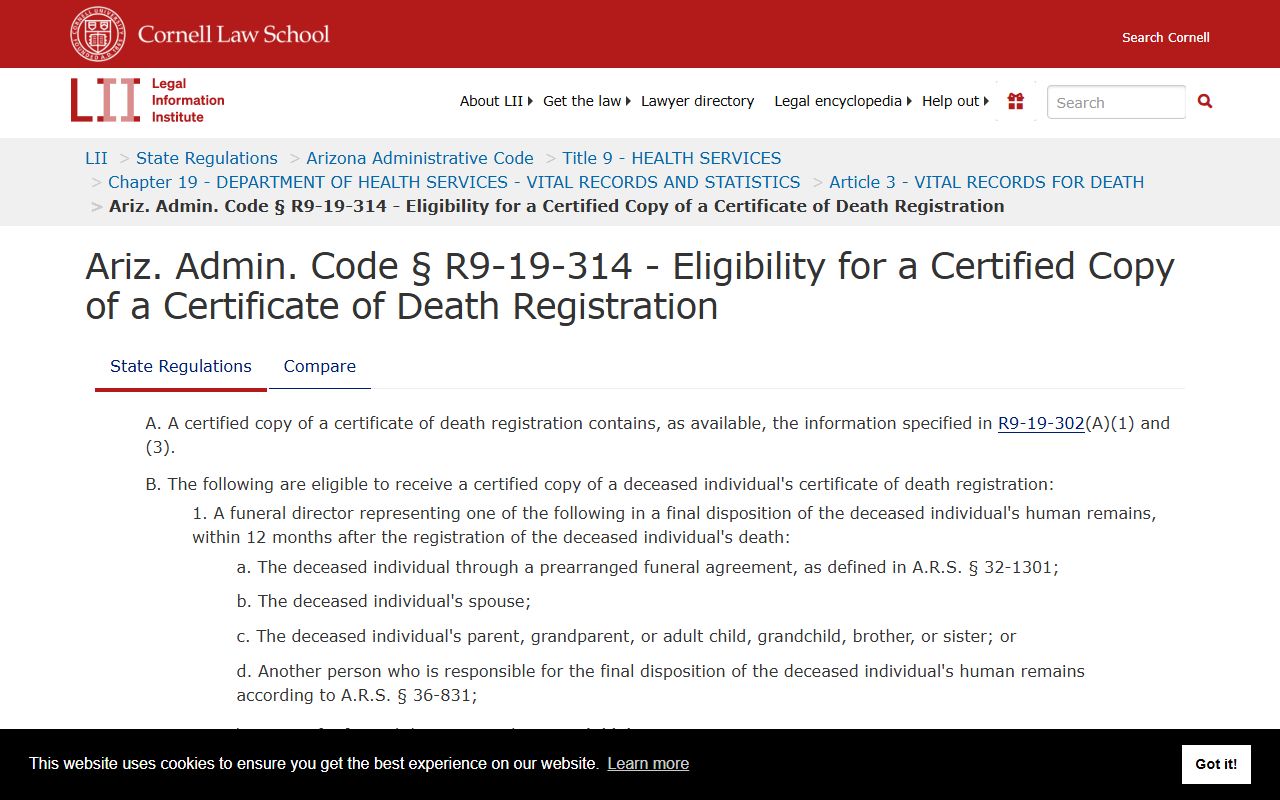This screenshot has width=1280, height=800.
Task: Open State Regulations breadcrumb link
Action: [x=207, y=158]
